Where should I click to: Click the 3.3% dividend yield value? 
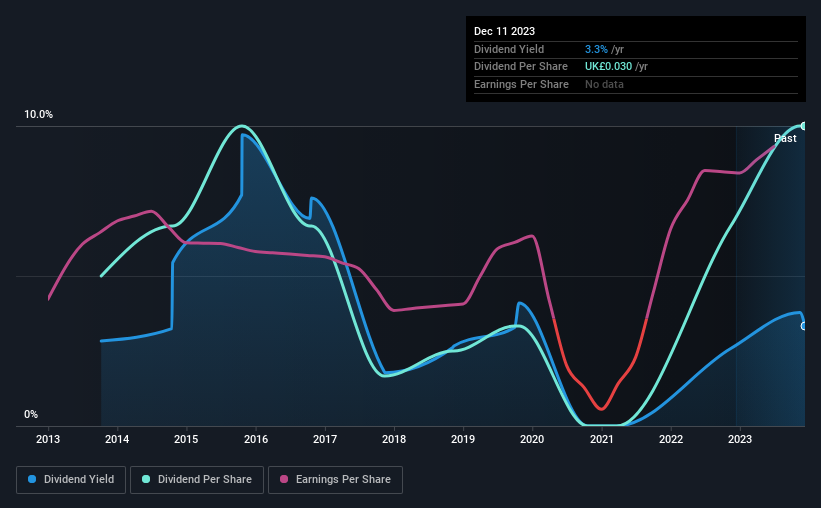coord(596,49)
